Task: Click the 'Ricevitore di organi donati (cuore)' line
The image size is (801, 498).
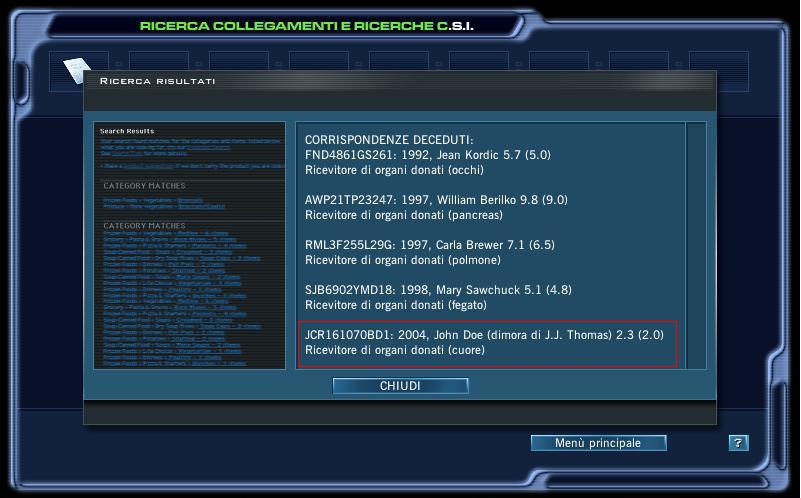Action: click(395, 350)
